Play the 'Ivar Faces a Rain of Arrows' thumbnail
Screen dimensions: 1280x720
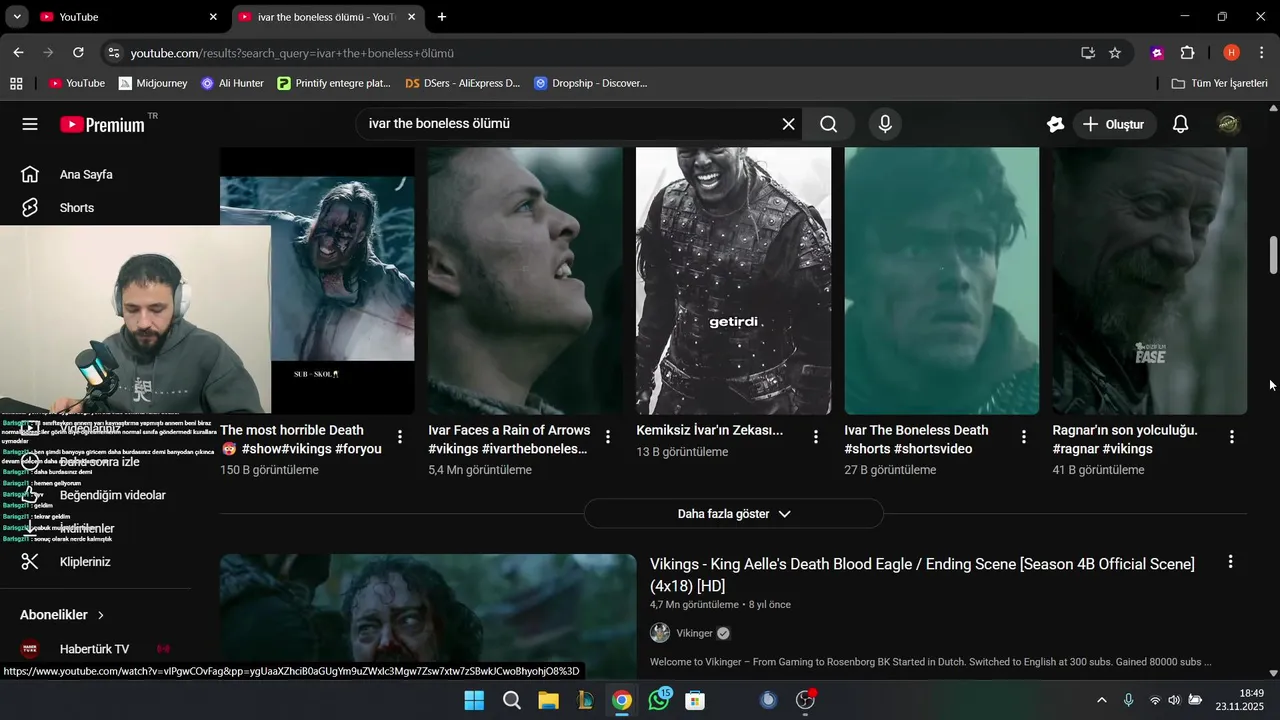[x=525, y=280]
